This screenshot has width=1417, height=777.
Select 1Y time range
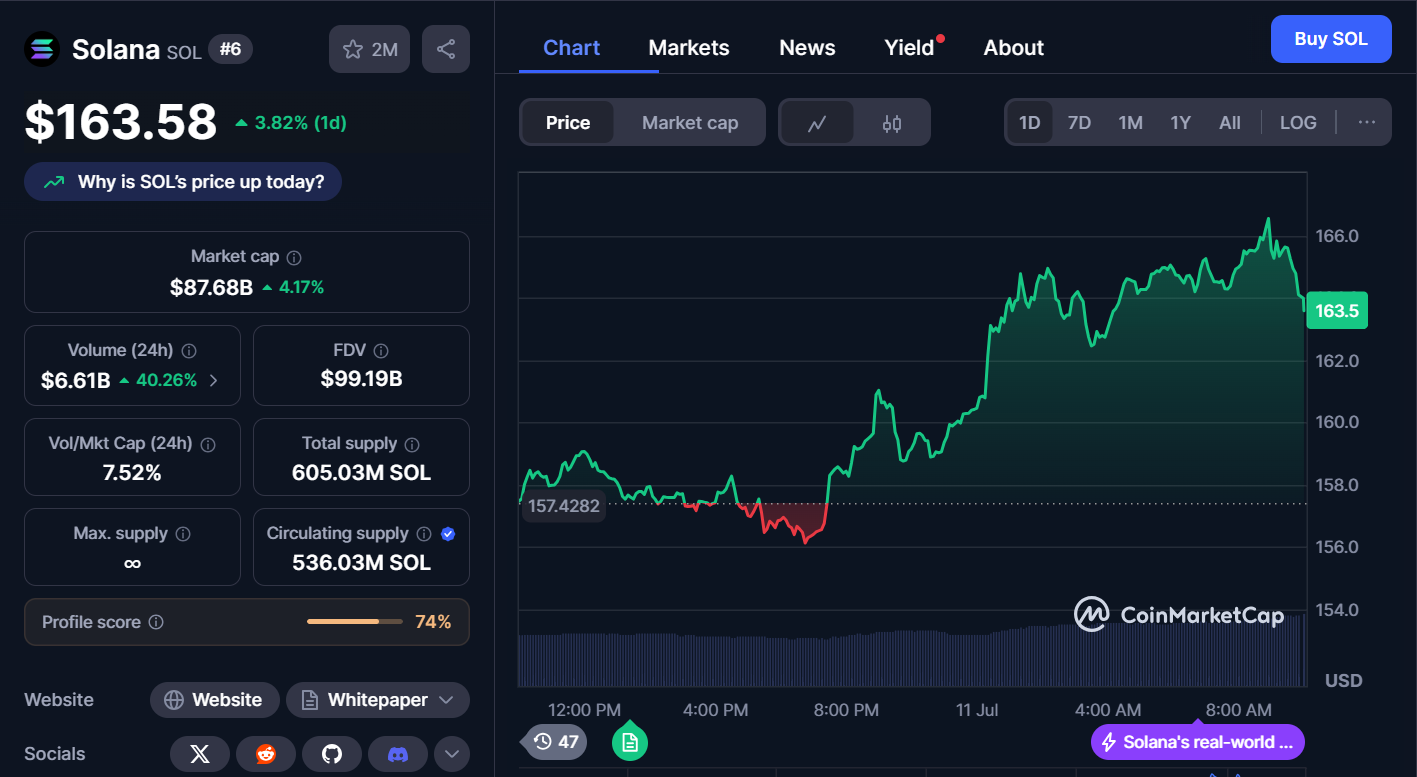1181,122
